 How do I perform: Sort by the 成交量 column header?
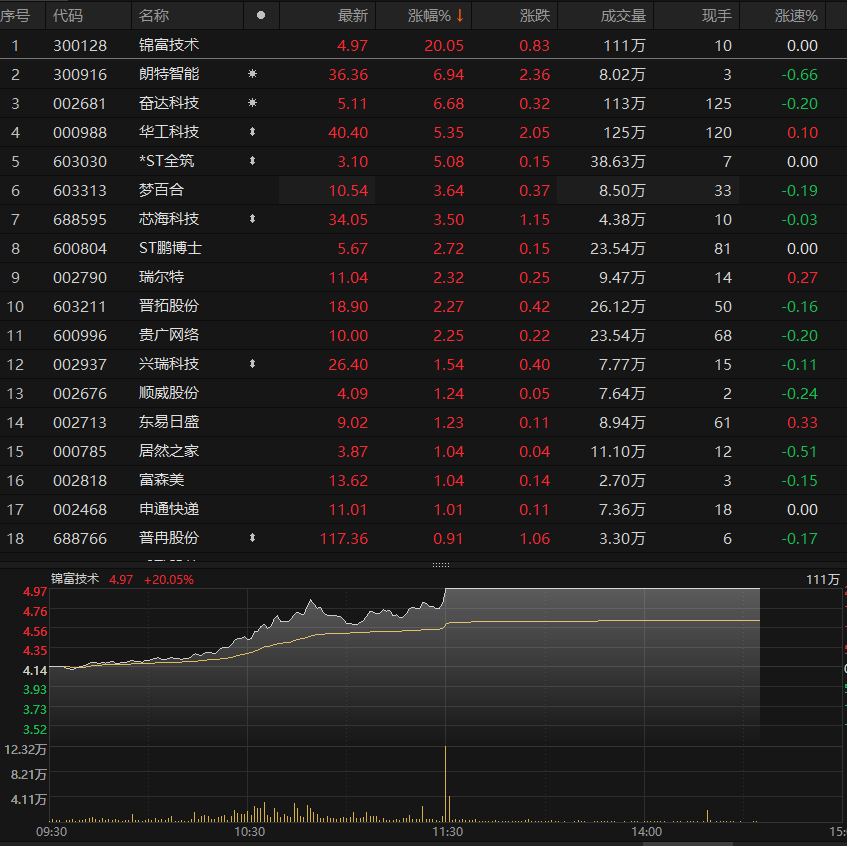623,15
